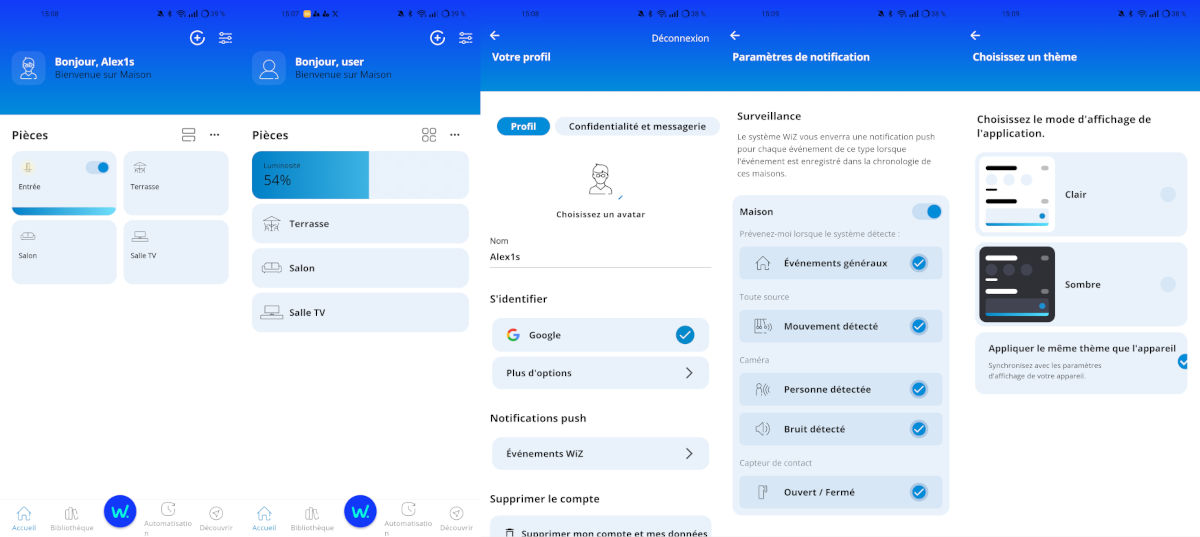Open settings sliders icon beside Bonjour, user
The height and width of the screenshot is (537, 1200).
click(x=465, y=38)
